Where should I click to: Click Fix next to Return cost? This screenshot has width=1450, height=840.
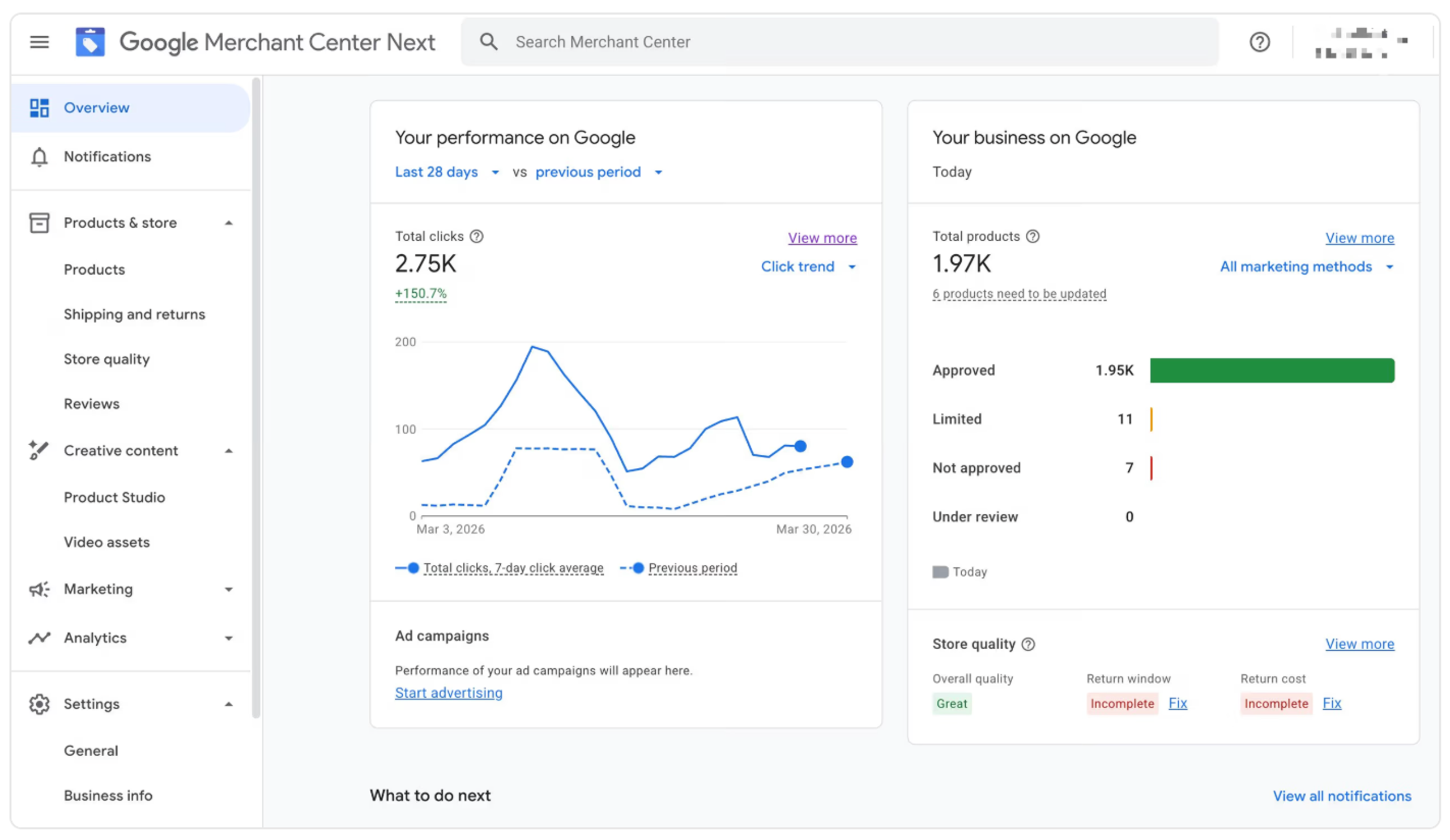tap(1332, 703)
